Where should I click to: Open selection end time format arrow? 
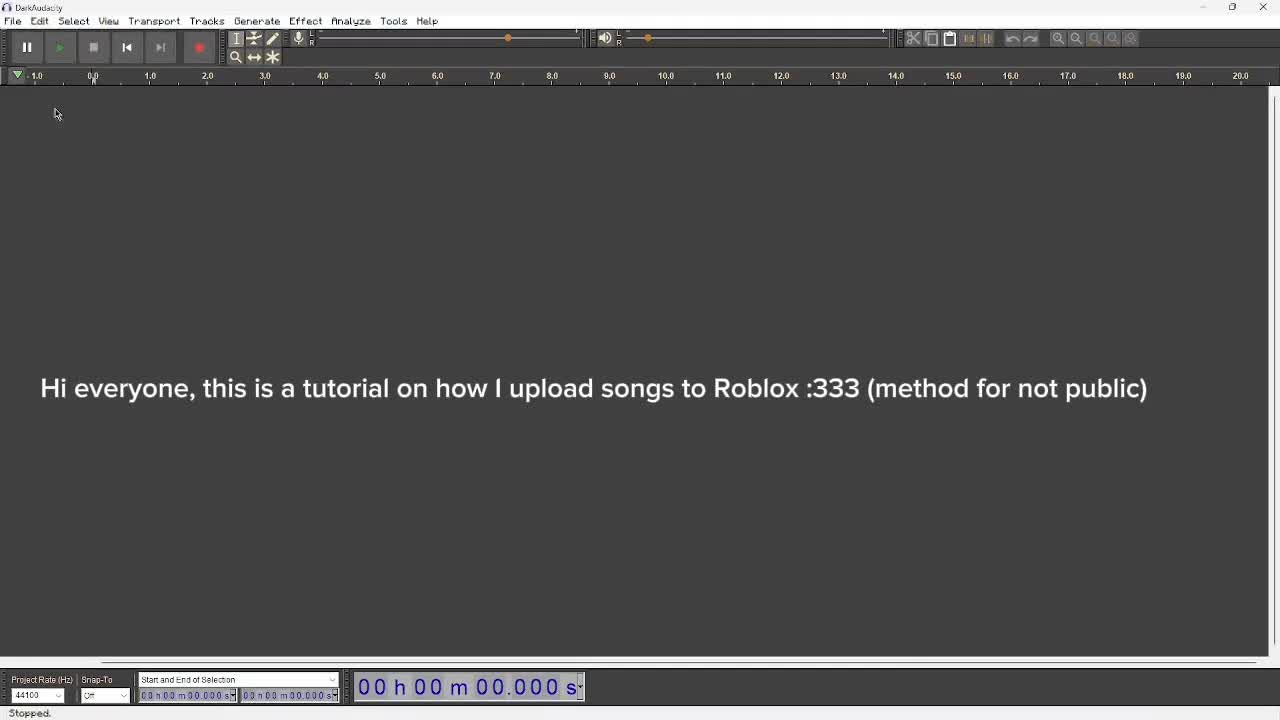point(335,695)
